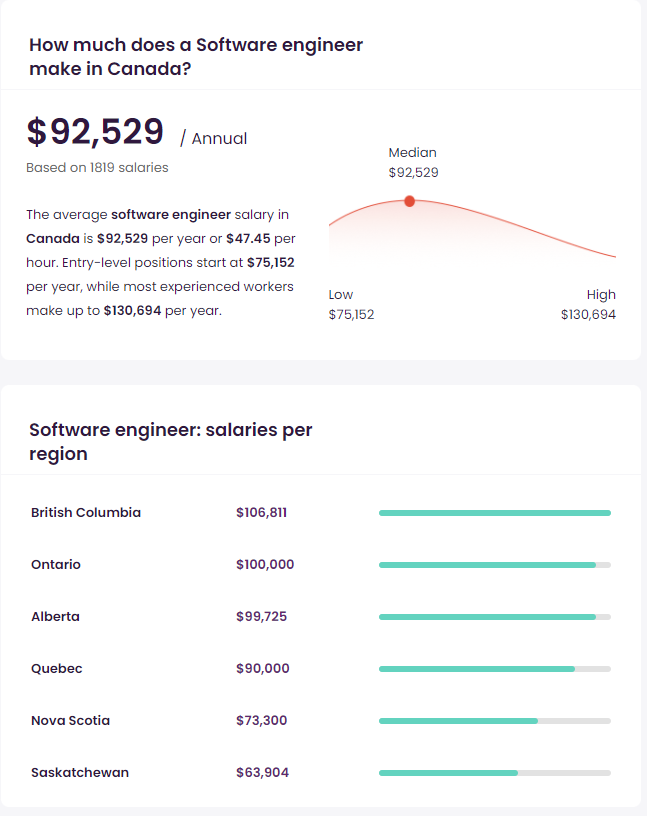Select the Low $75,152 label
The image size is (647, 816).
pyautogui.click(x=351, y=305)
